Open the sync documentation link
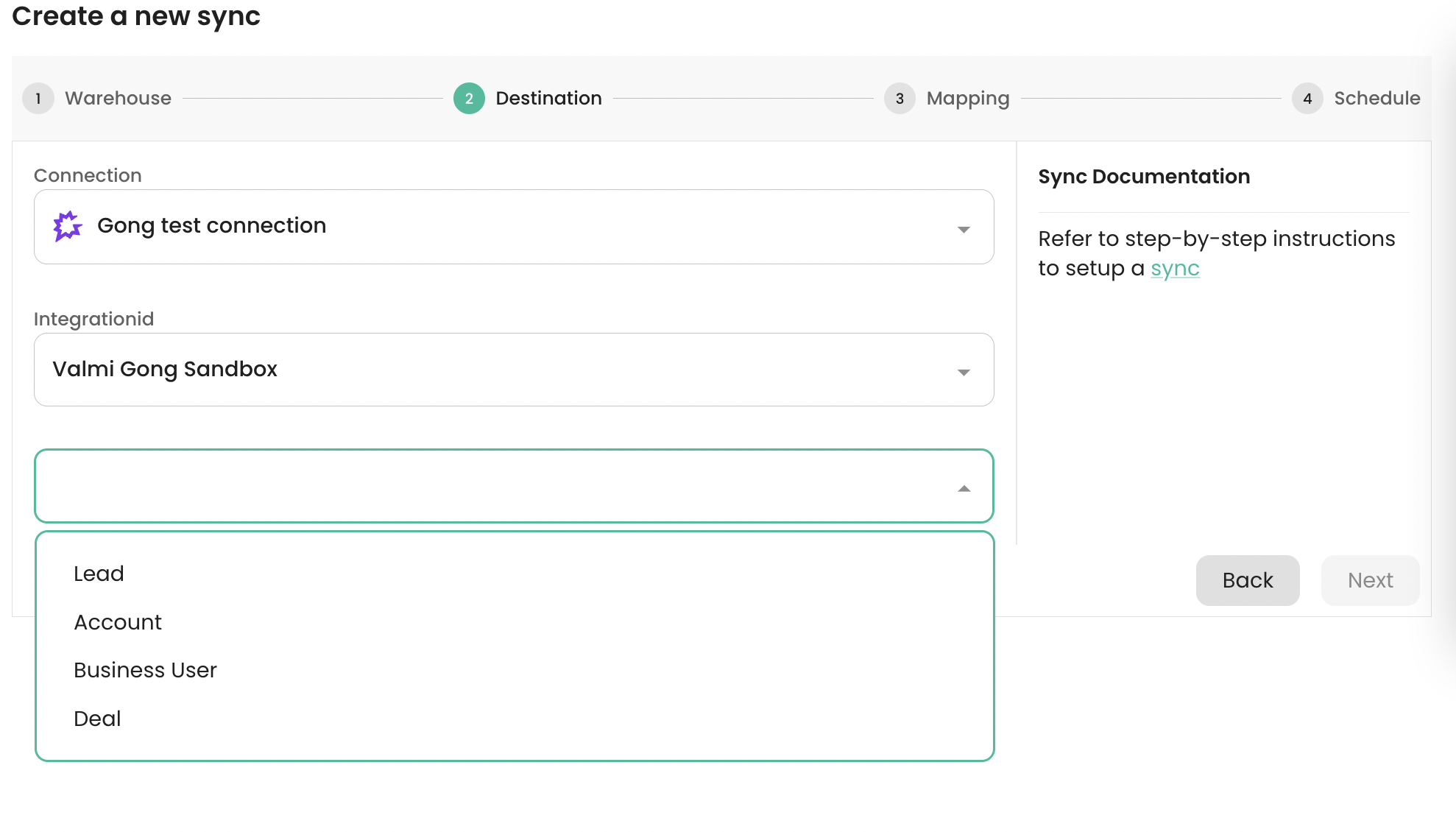Screen dimensions: 1456x832 (1175, 269)
